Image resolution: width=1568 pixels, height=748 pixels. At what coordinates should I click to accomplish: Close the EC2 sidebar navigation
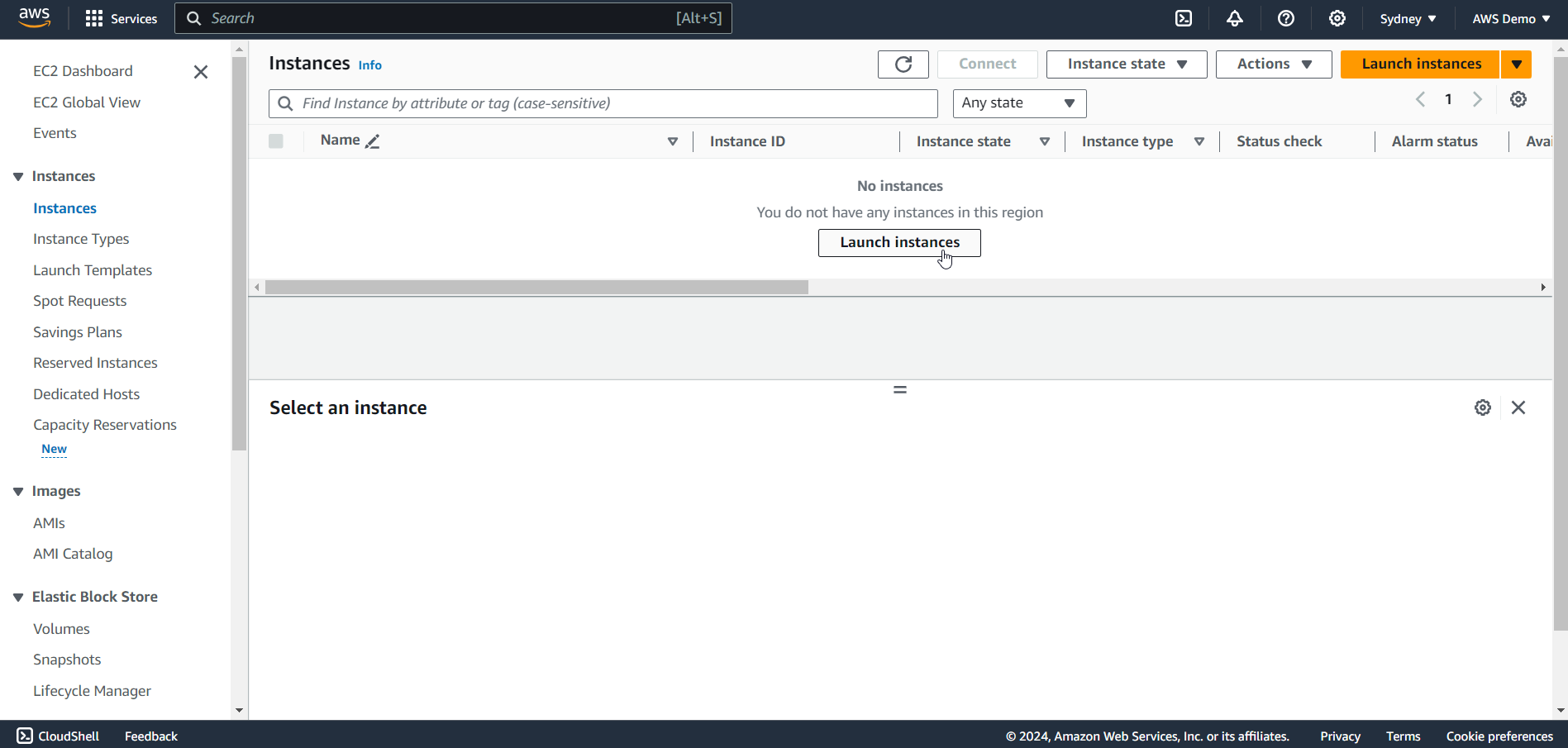click(201, 72)
